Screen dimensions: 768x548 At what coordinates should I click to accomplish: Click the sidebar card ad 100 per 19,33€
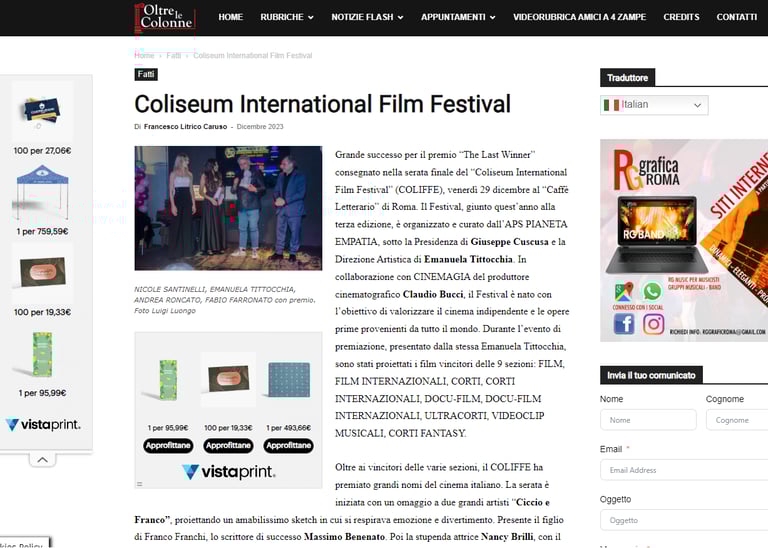tap(42, 280)
